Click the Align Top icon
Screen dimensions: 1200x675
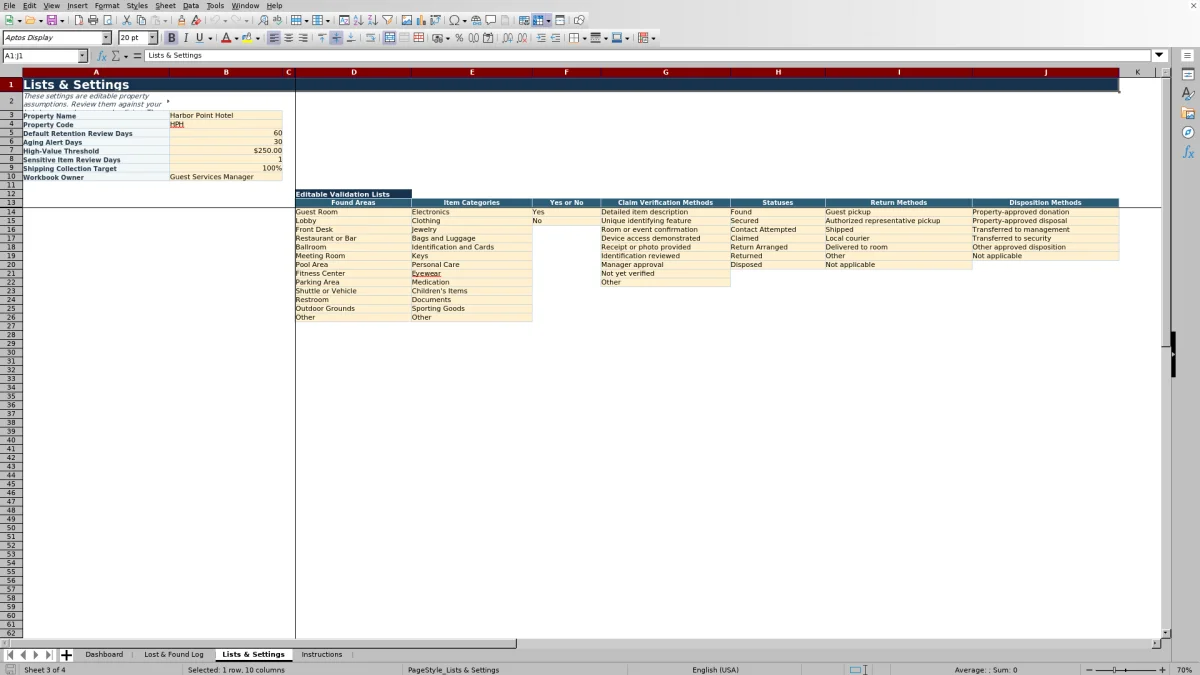point(322,38)
